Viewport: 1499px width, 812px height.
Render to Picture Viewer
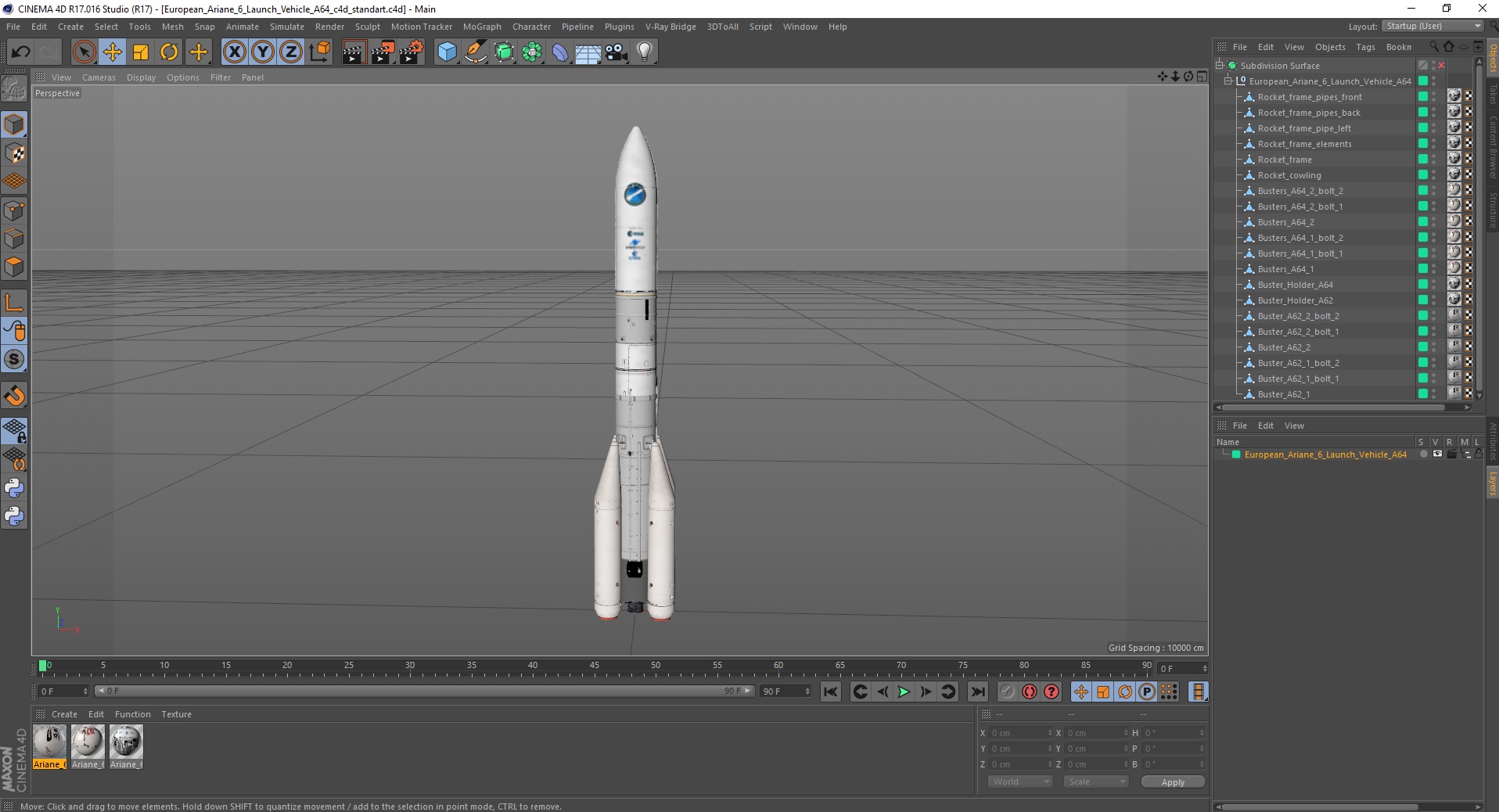pos(383,52)
